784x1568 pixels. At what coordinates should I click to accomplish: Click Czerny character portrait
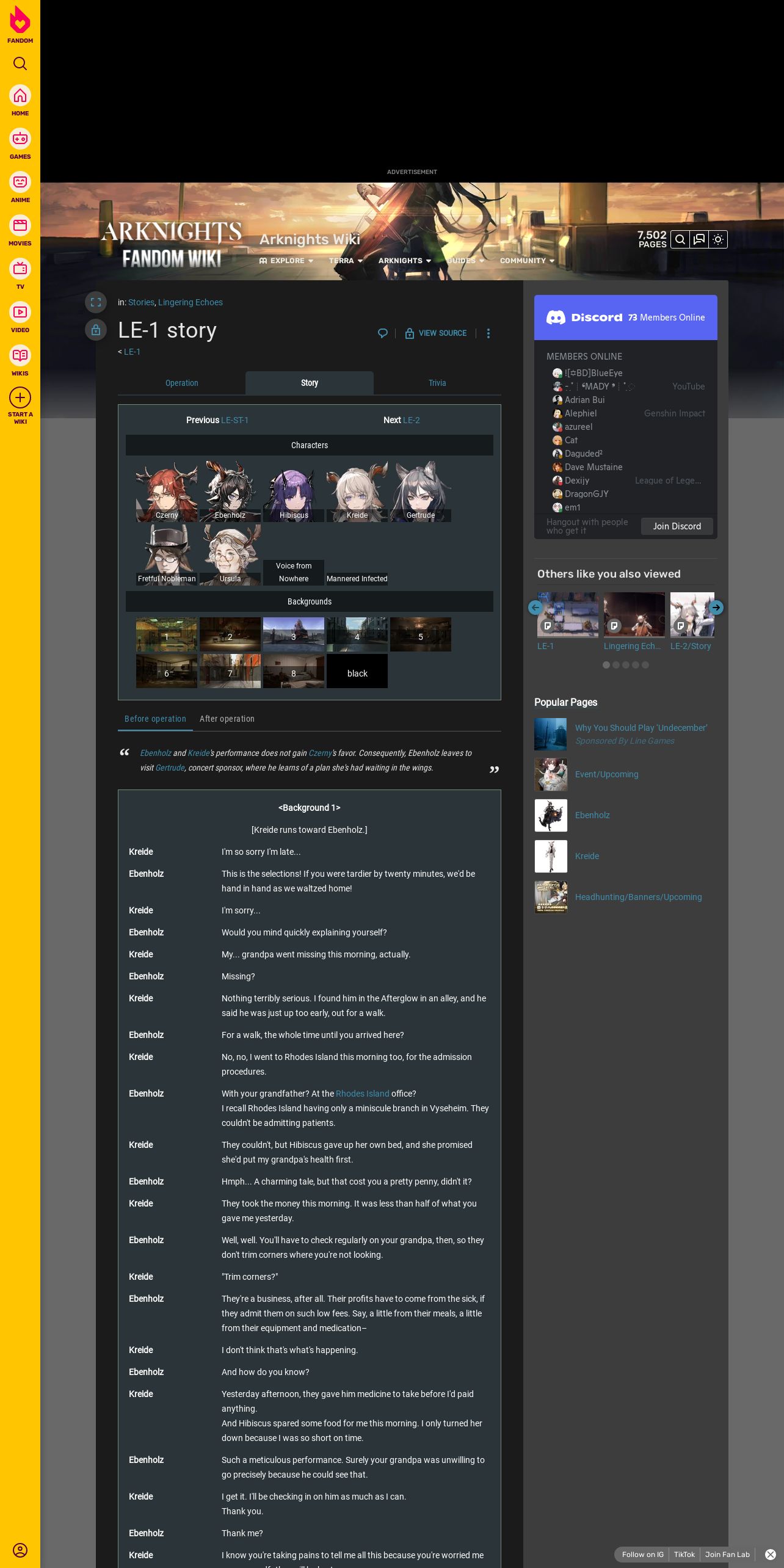[167, 492]
